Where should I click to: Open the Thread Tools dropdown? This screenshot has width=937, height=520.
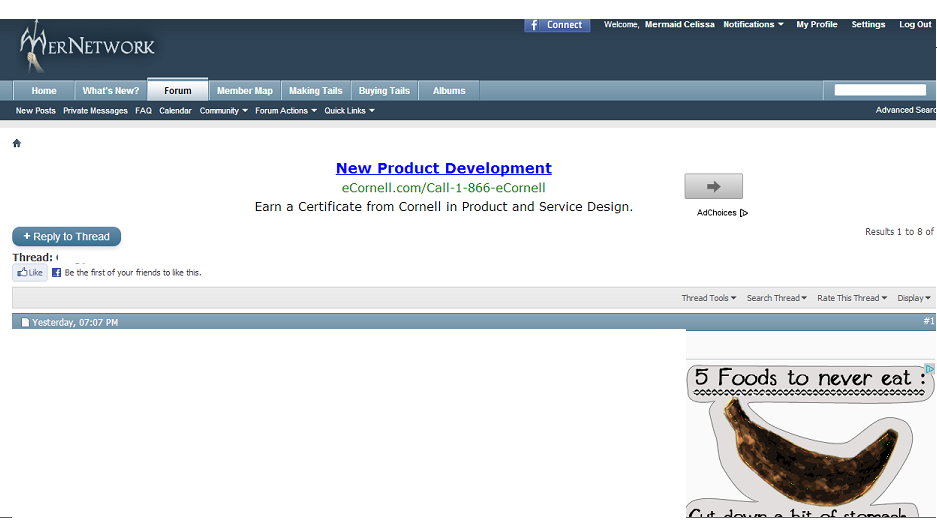[x=708, y=298]
